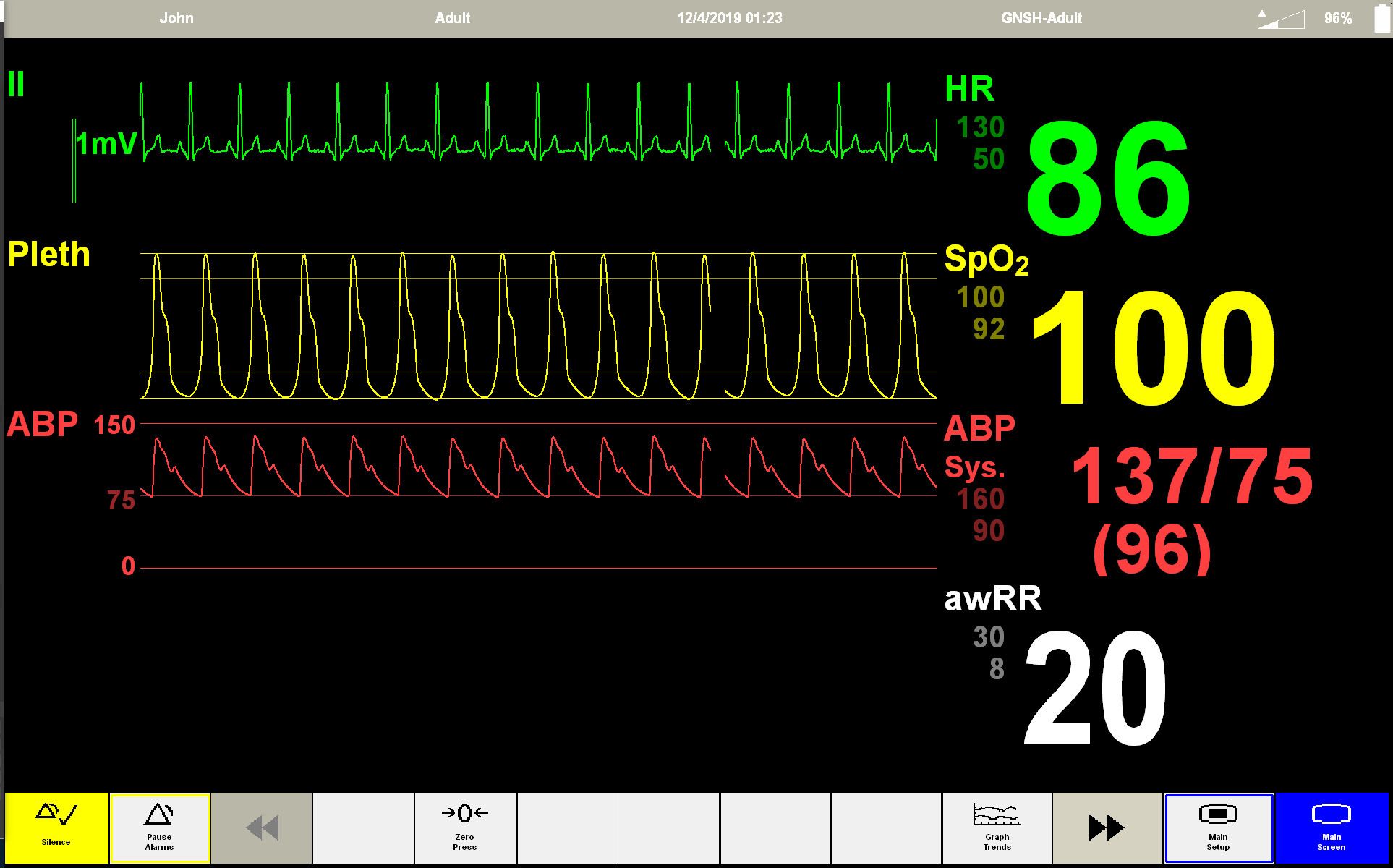The image size is (1393, 868).
Task: Click the Adult patient category label
Action: [453, 18]
